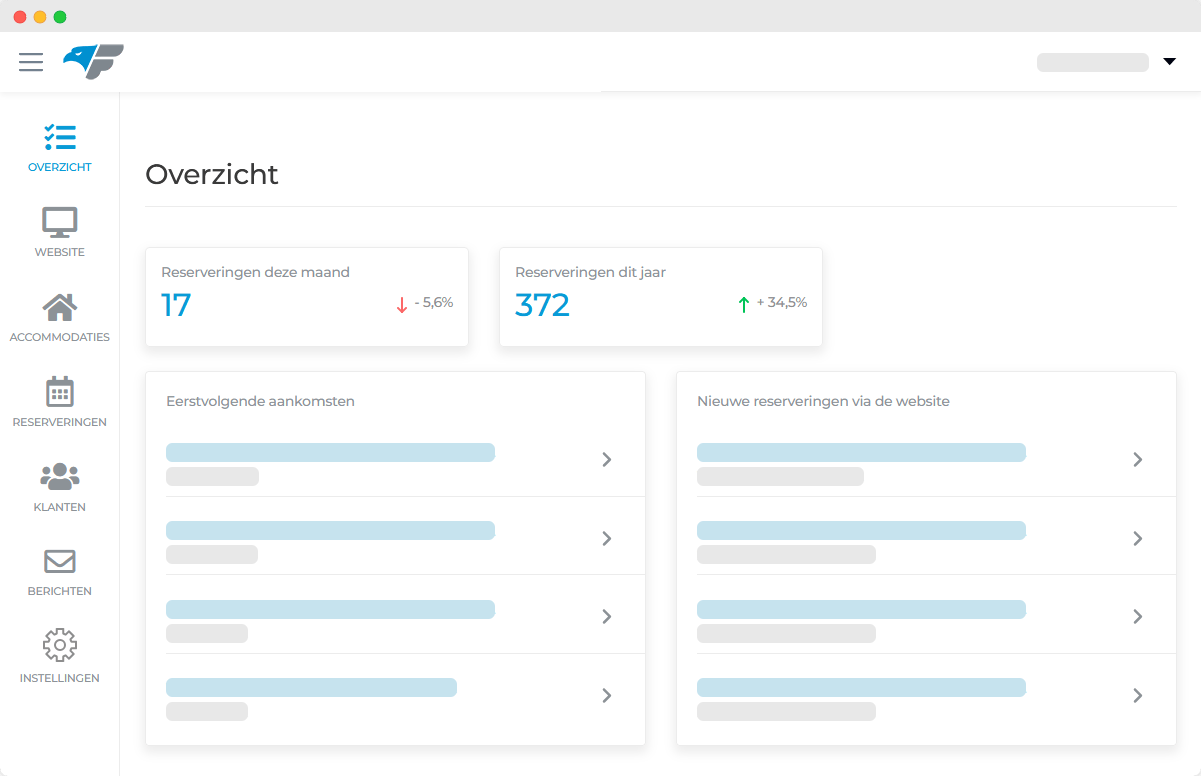Open the Klanten people icon
1201x776 pixels.
[x=60, y=476]
